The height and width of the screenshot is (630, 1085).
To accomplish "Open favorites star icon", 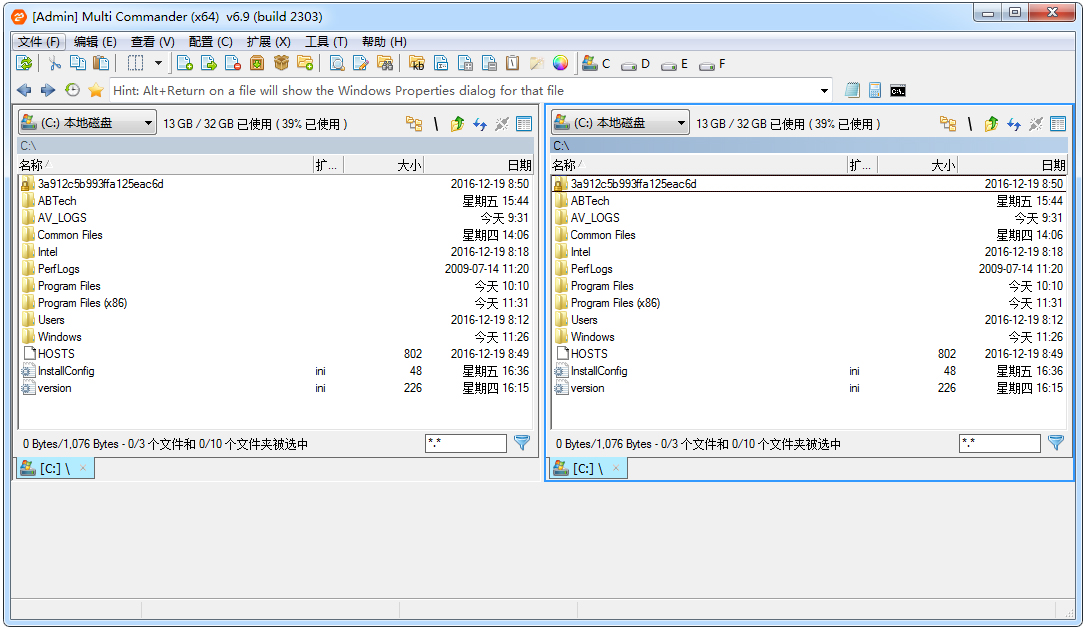I will click(x=96, y=90).
